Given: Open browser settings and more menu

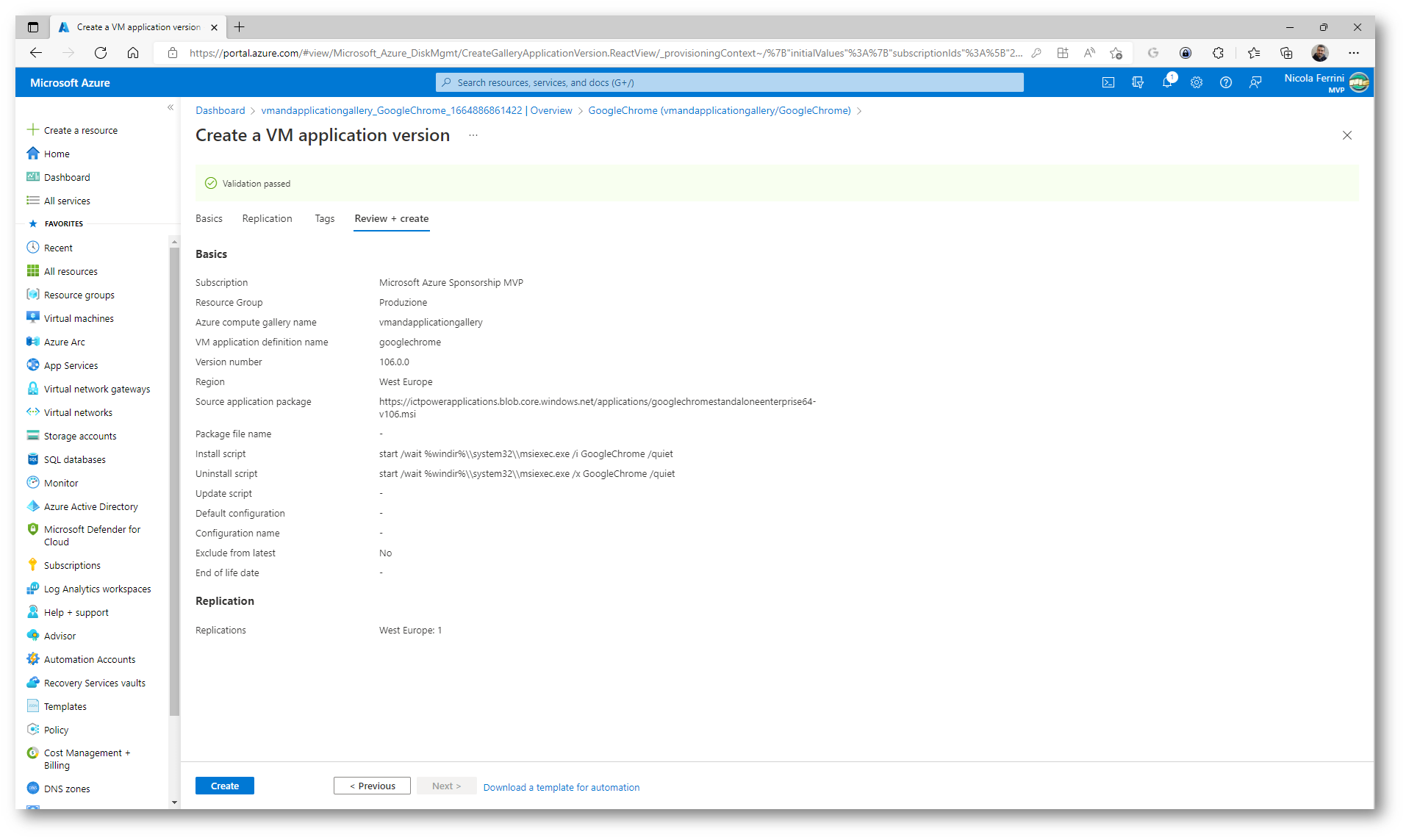Looking at the screenshot, I should 1354,53.
